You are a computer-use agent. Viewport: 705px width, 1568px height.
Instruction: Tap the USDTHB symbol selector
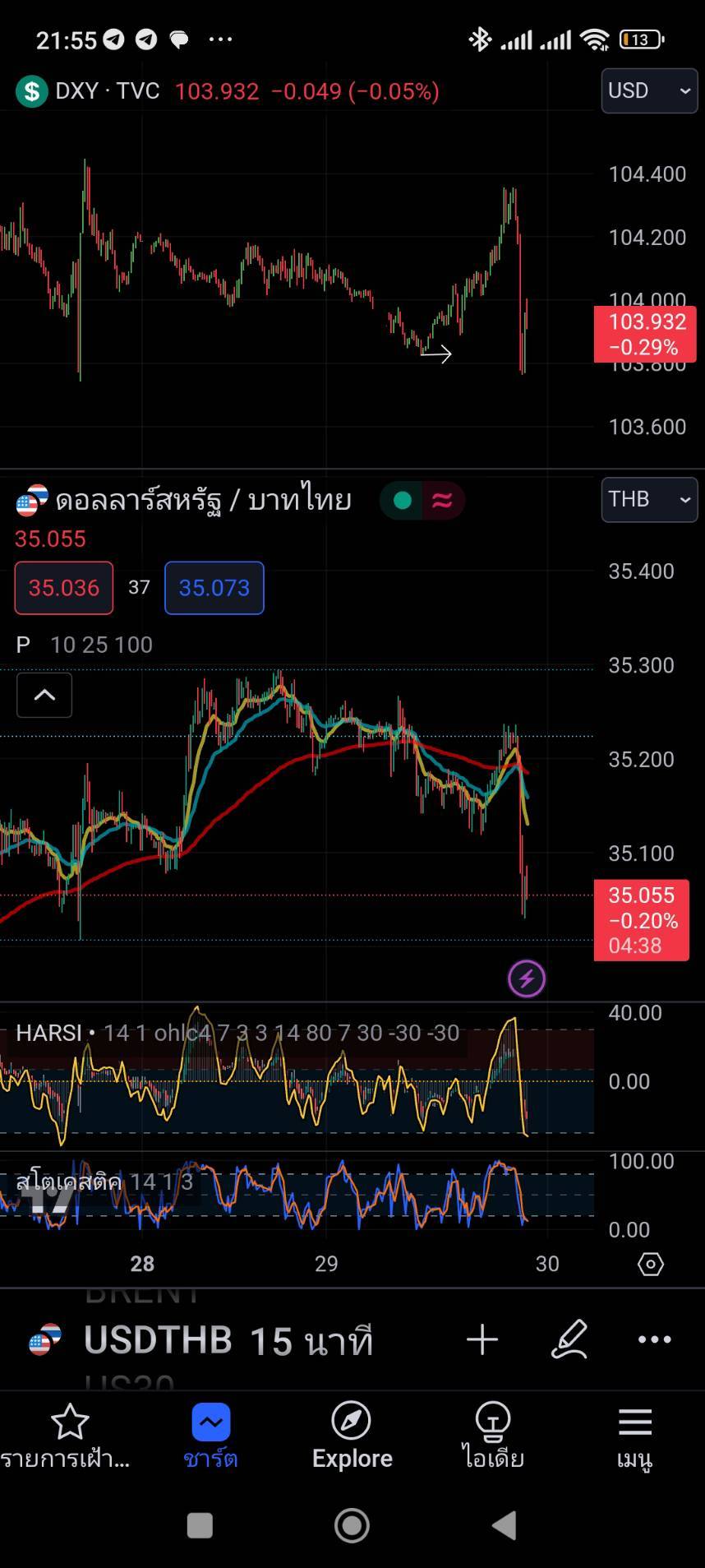click(x=158, y=1340)
